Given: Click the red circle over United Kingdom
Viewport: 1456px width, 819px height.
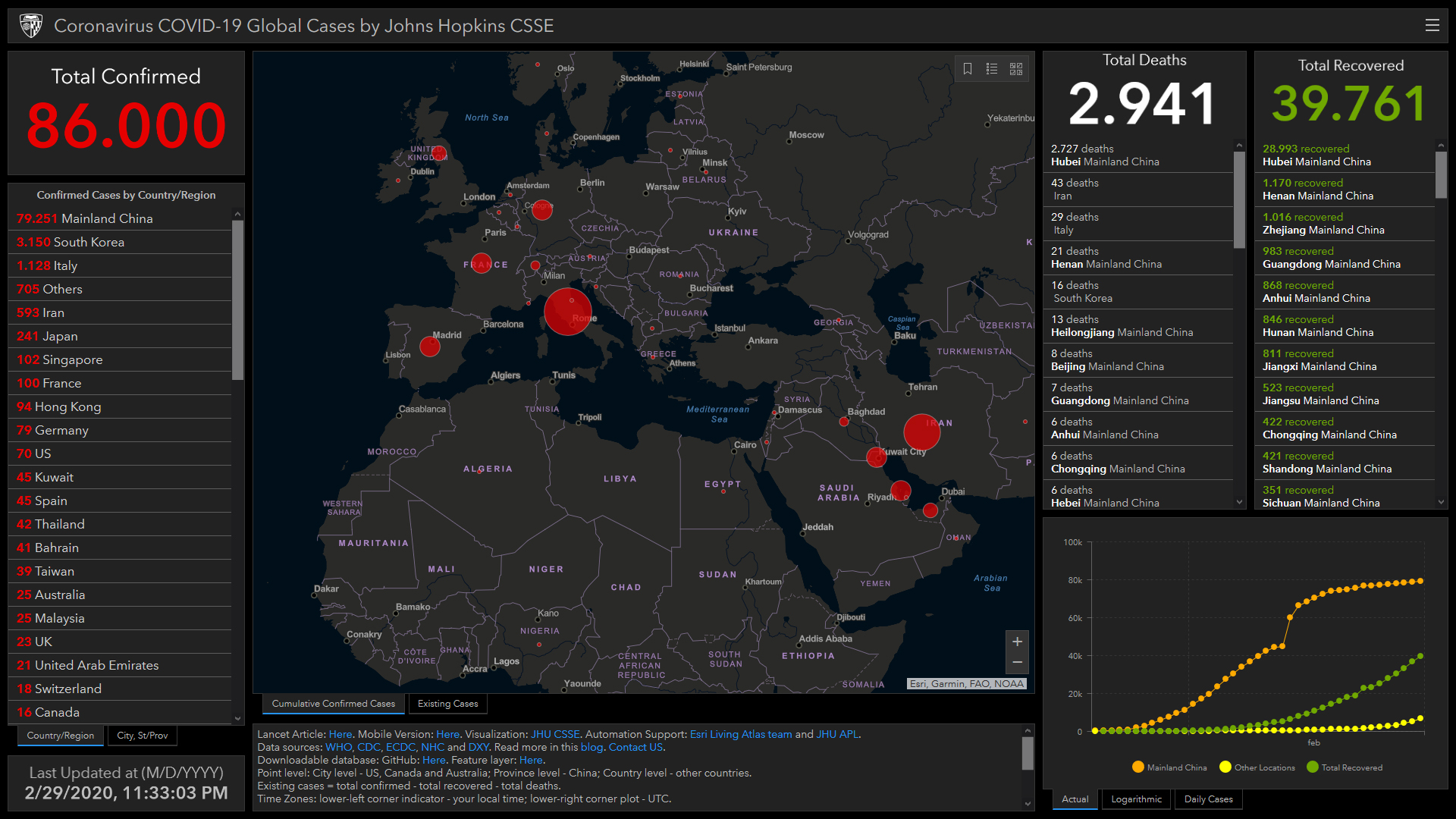Looking at the screenshot, I should [x=439, y=154].
